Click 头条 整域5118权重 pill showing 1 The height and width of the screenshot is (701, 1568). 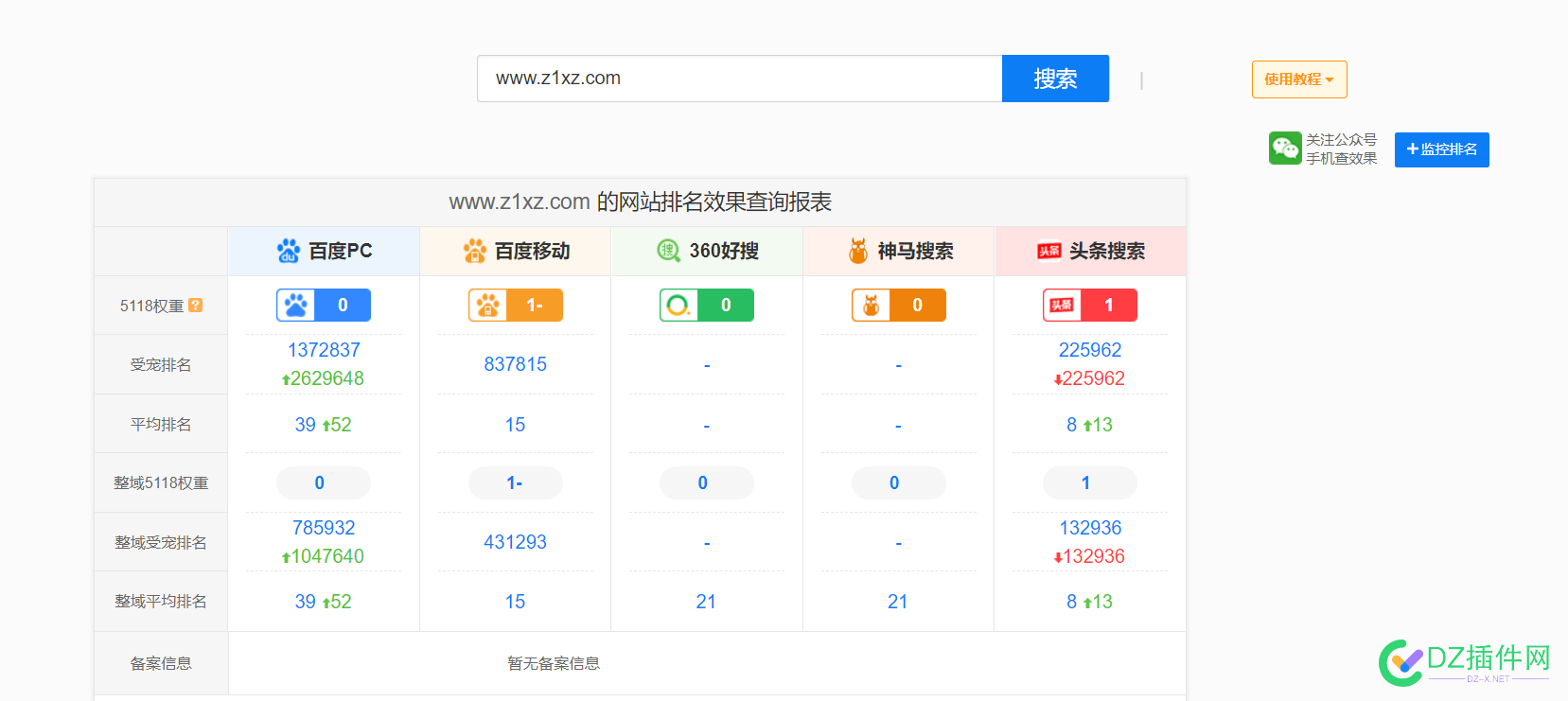tap(1090, 482)
